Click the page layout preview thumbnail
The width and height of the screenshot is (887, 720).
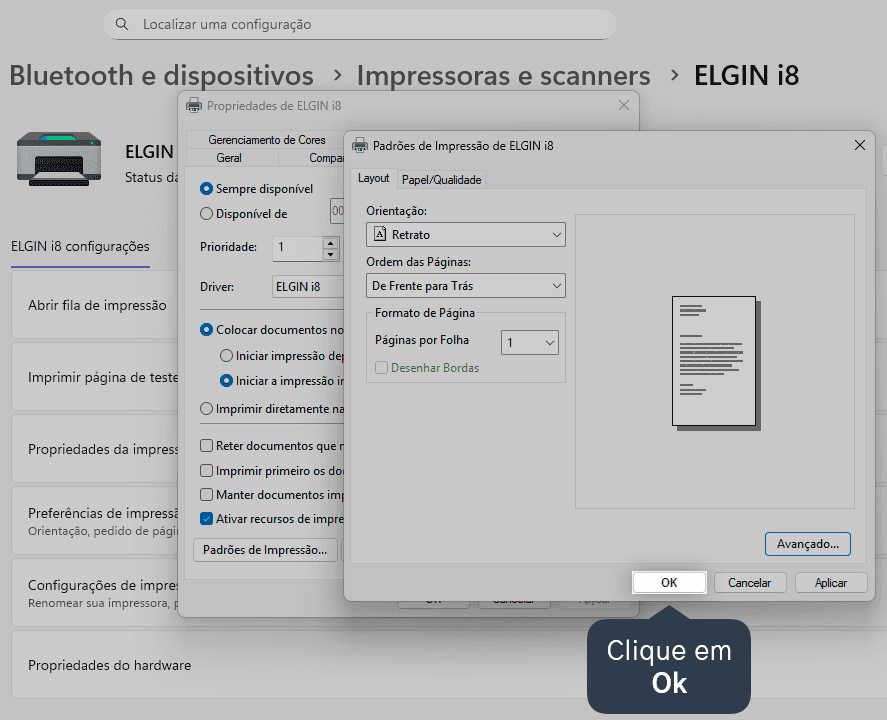716,363
